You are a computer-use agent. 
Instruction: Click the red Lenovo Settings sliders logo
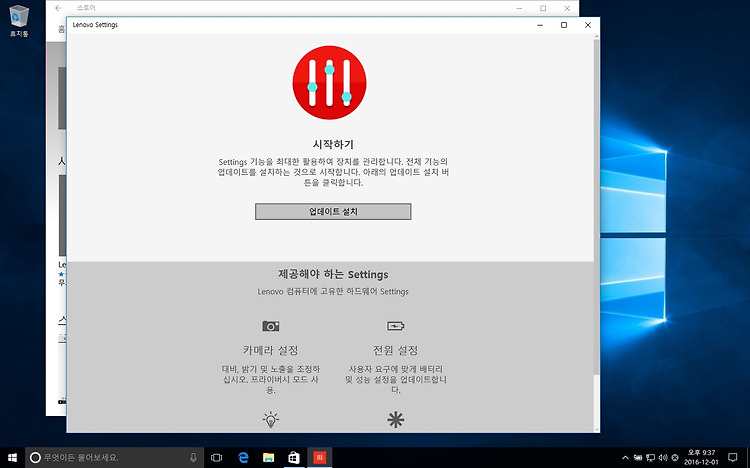[330, 83]
